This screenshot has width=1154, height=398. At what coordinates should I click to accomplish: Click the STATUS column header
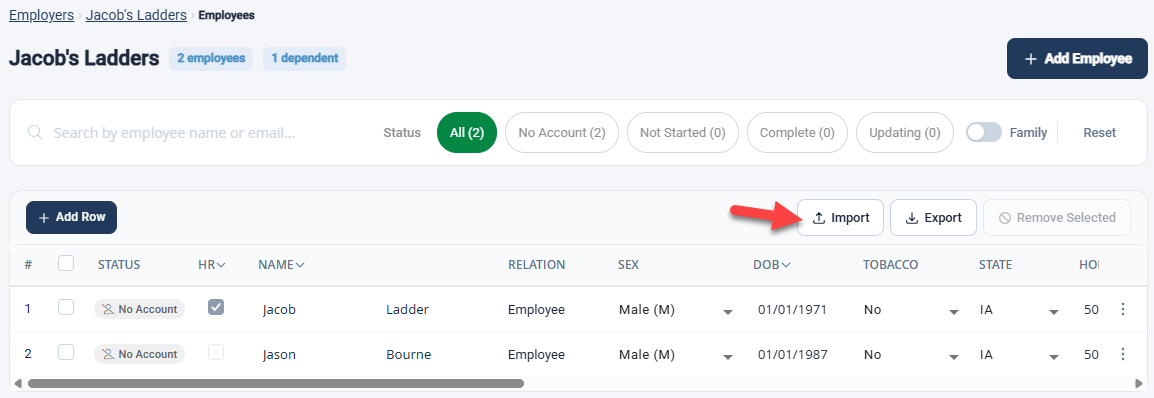pyautogui.click(x=119, y=265)
